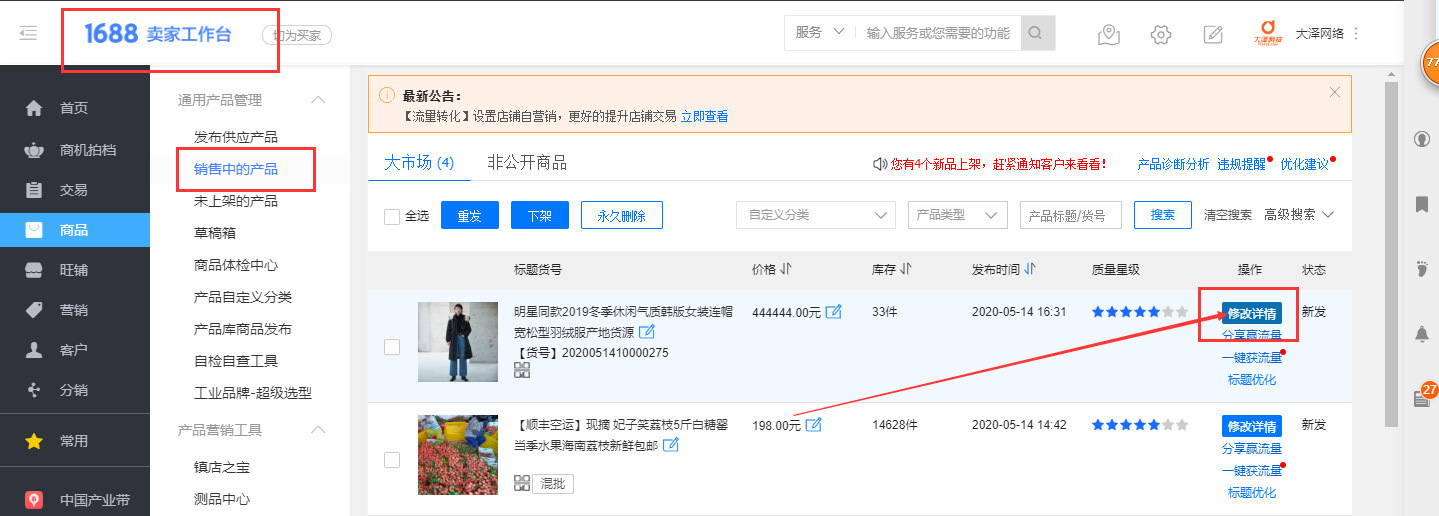Click the 切为买家 switch button

296,35
